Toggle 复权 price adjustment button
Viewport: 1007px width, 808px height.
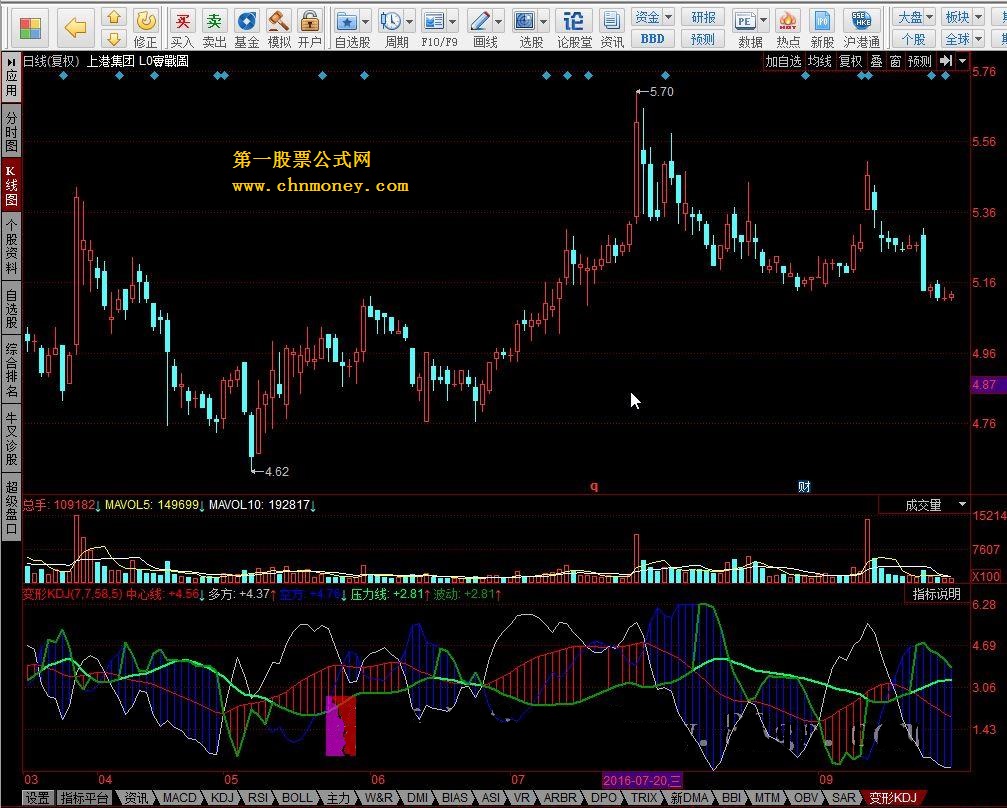point(850,61)
